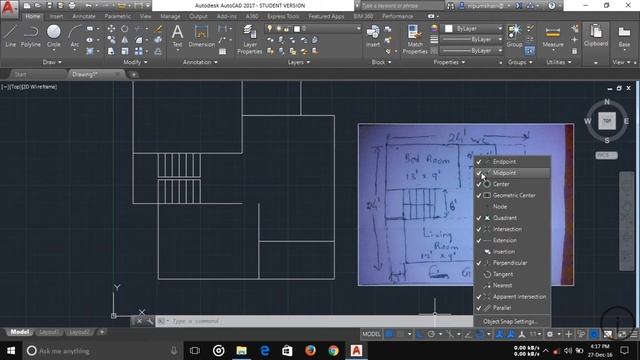Select the Polyline tool

(31, 36)
